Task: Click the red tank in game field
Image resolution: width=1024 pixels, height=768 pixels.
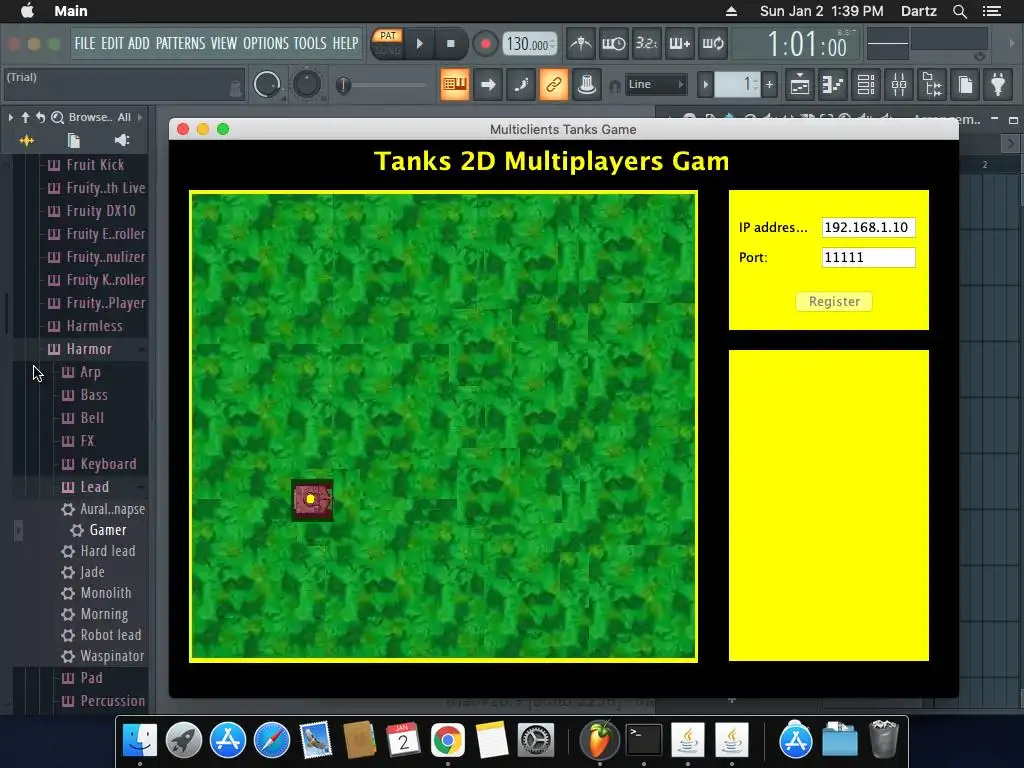Action: pos(312,500)
